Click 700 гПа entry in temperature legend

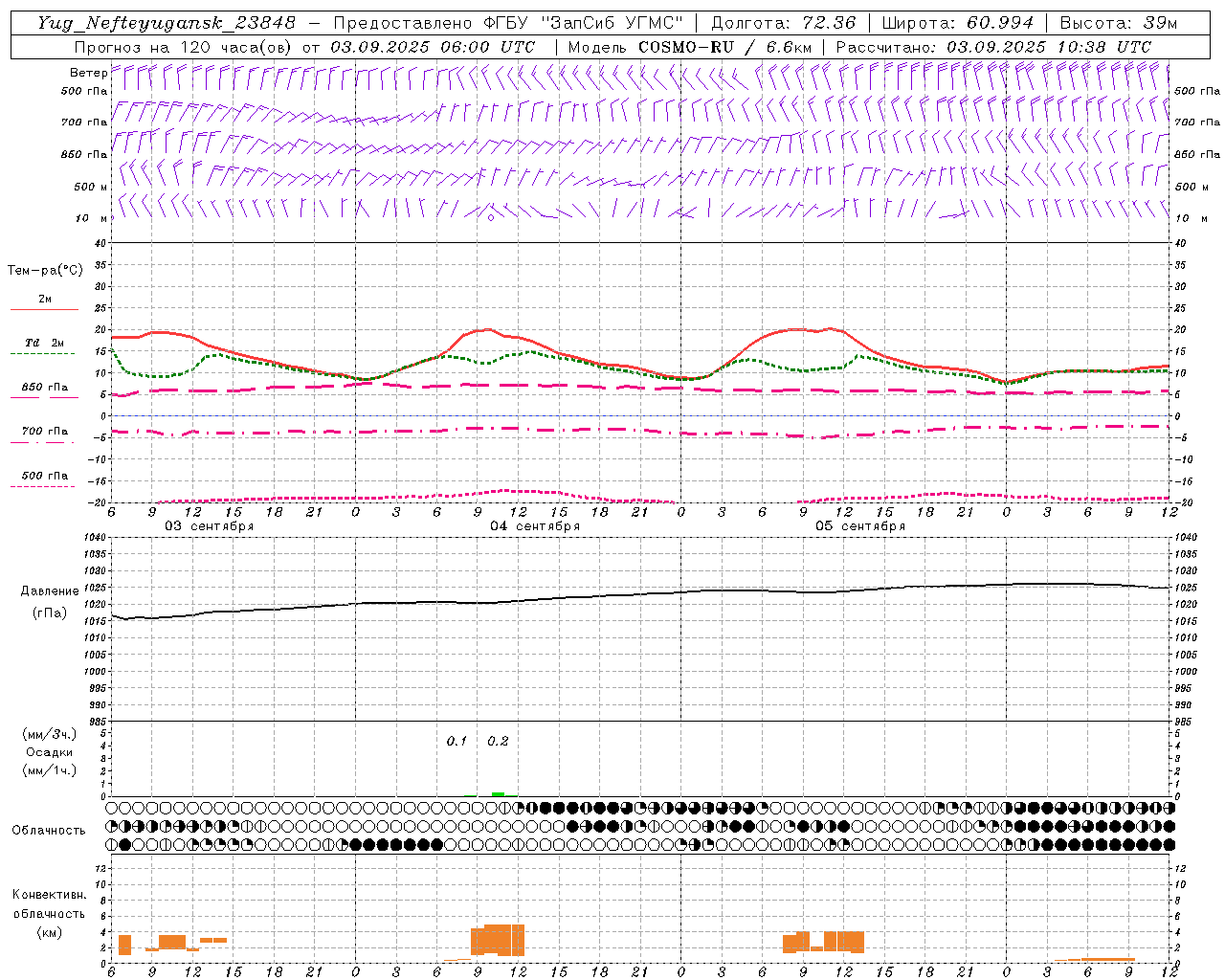[x=44, y=432]
